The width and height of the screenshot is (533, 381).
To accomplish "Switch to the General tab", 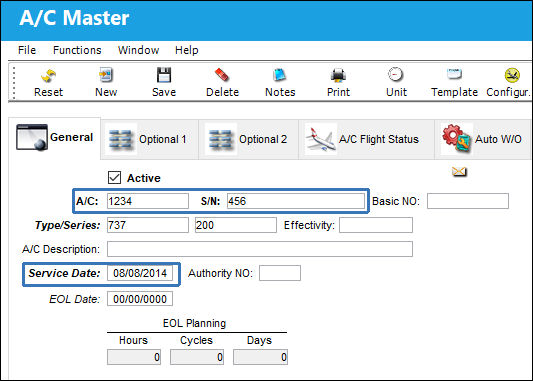I will click(55, 138).
